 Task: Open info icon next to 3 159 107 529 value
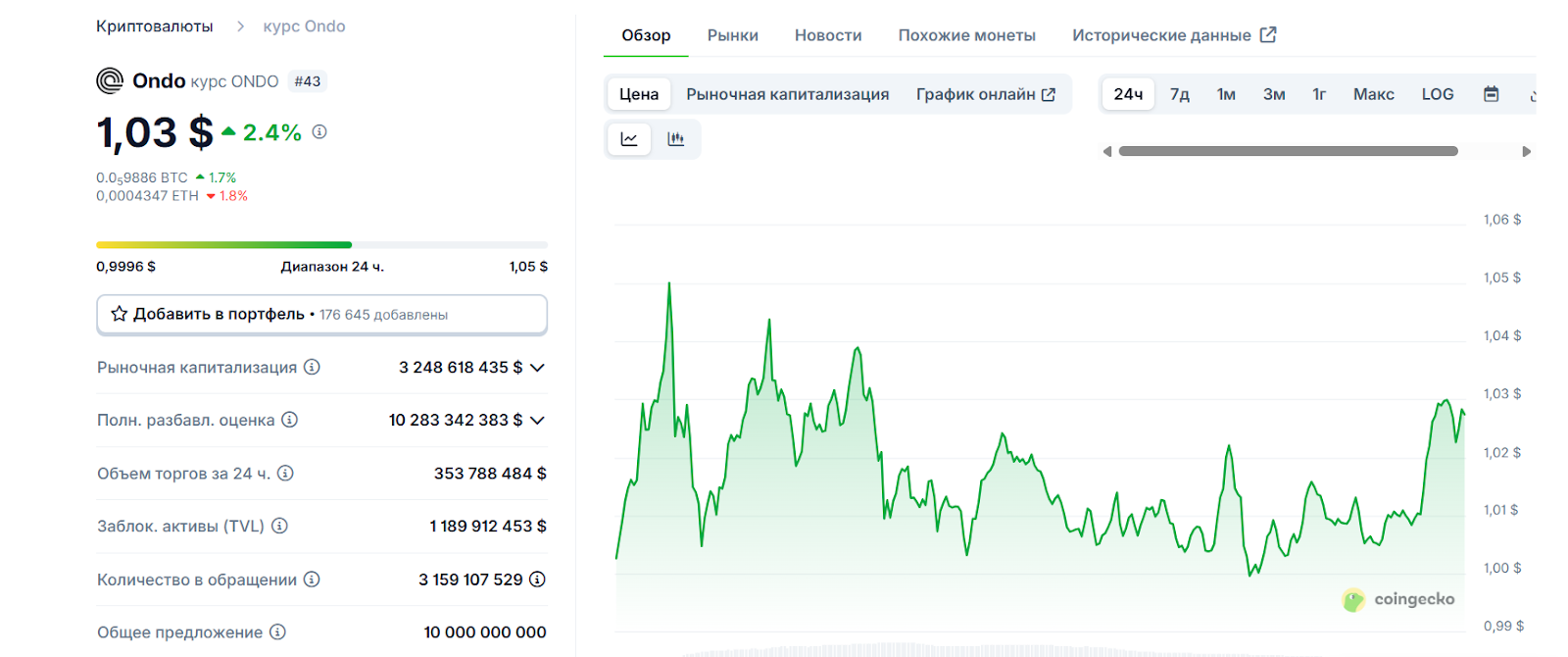point(537,580)
